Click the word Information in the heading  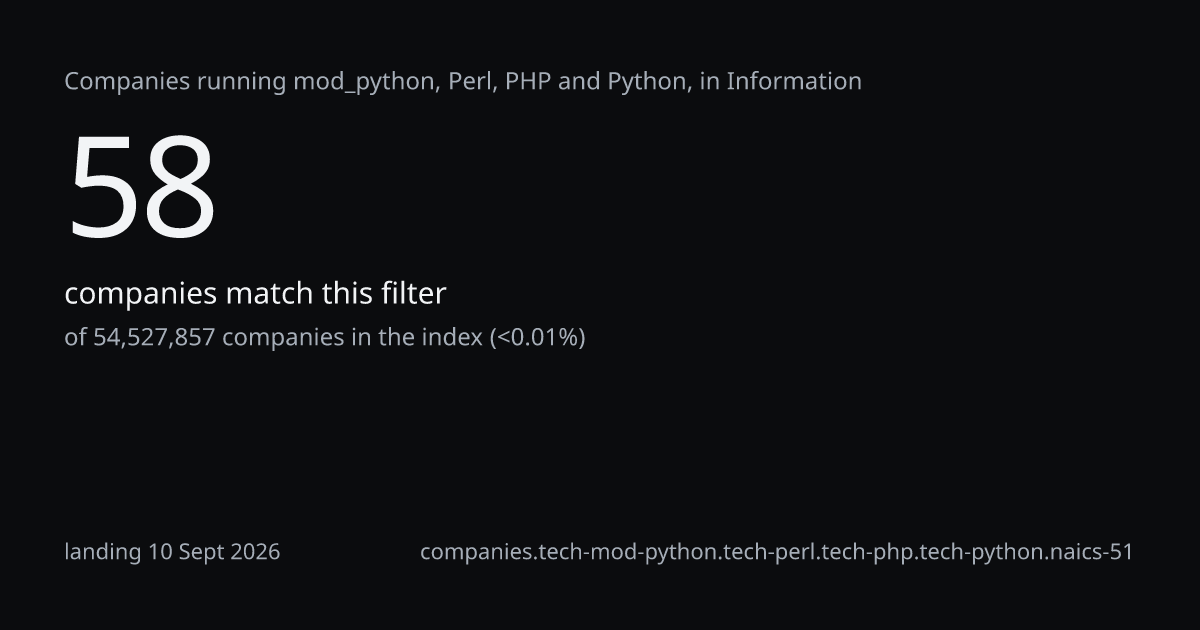794,81
